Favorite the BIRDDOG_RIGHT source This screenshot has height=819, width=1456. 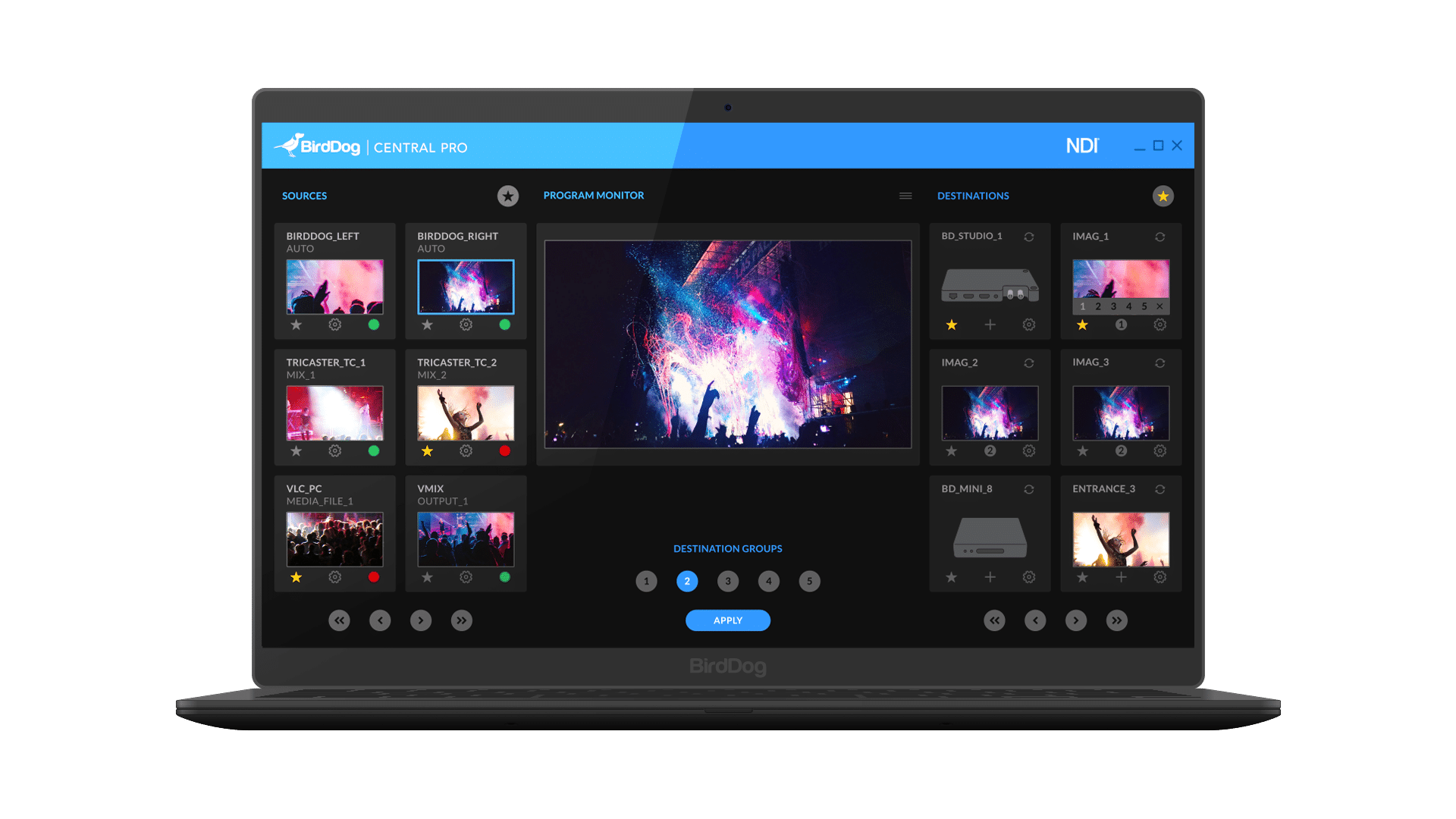(x=428, y=325)
